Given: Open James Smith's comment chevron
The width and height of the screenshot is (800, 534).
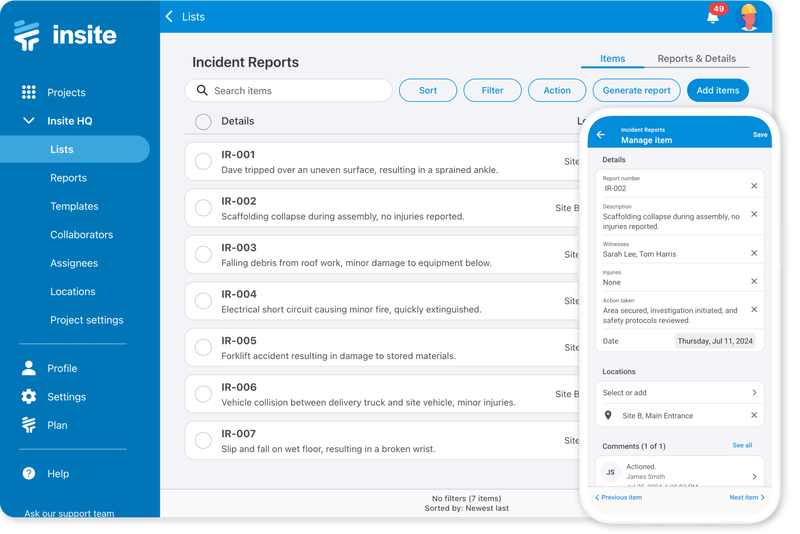Looking at the screenshot, I should click(754, 476).
